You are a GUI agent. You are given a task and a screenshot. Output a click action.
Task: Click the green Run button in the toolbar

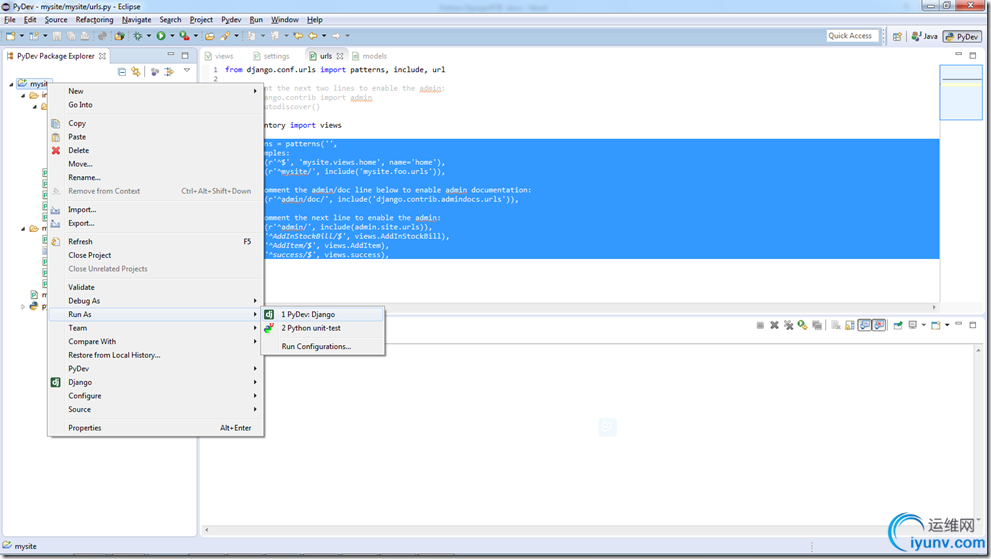click(161, 36)
